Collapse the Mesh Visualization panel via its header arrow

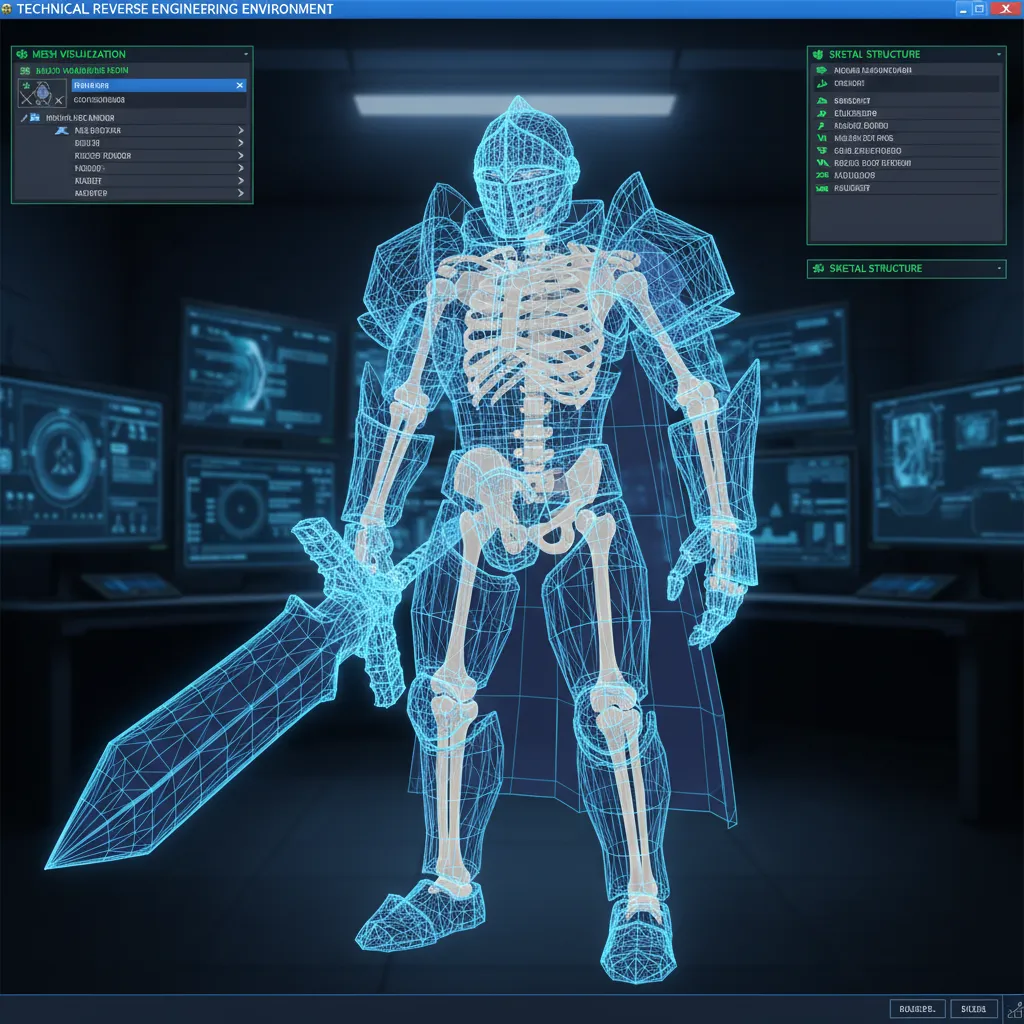(x=245, y=54)
